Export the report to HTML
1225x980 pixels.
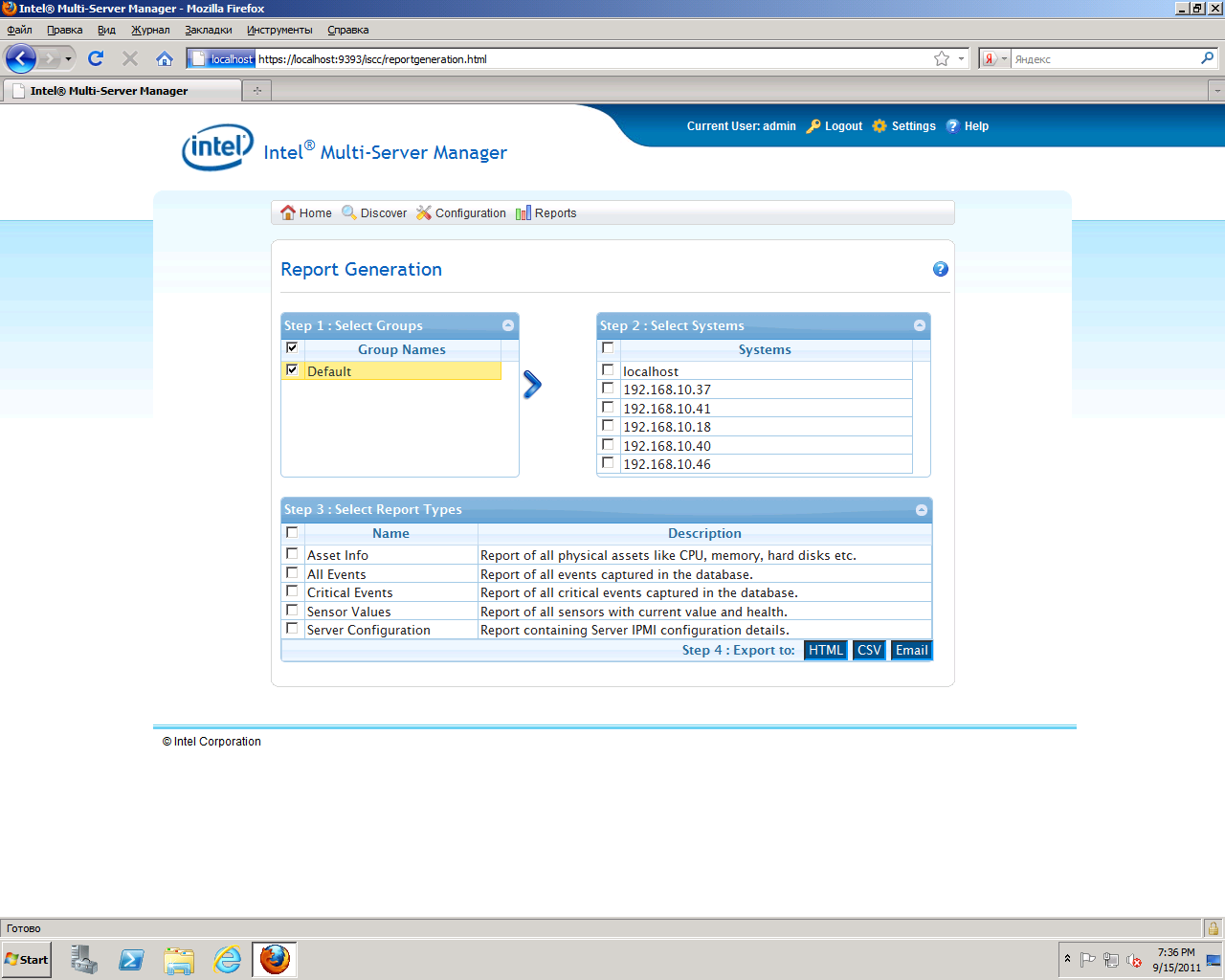click(x=825, y=651)
